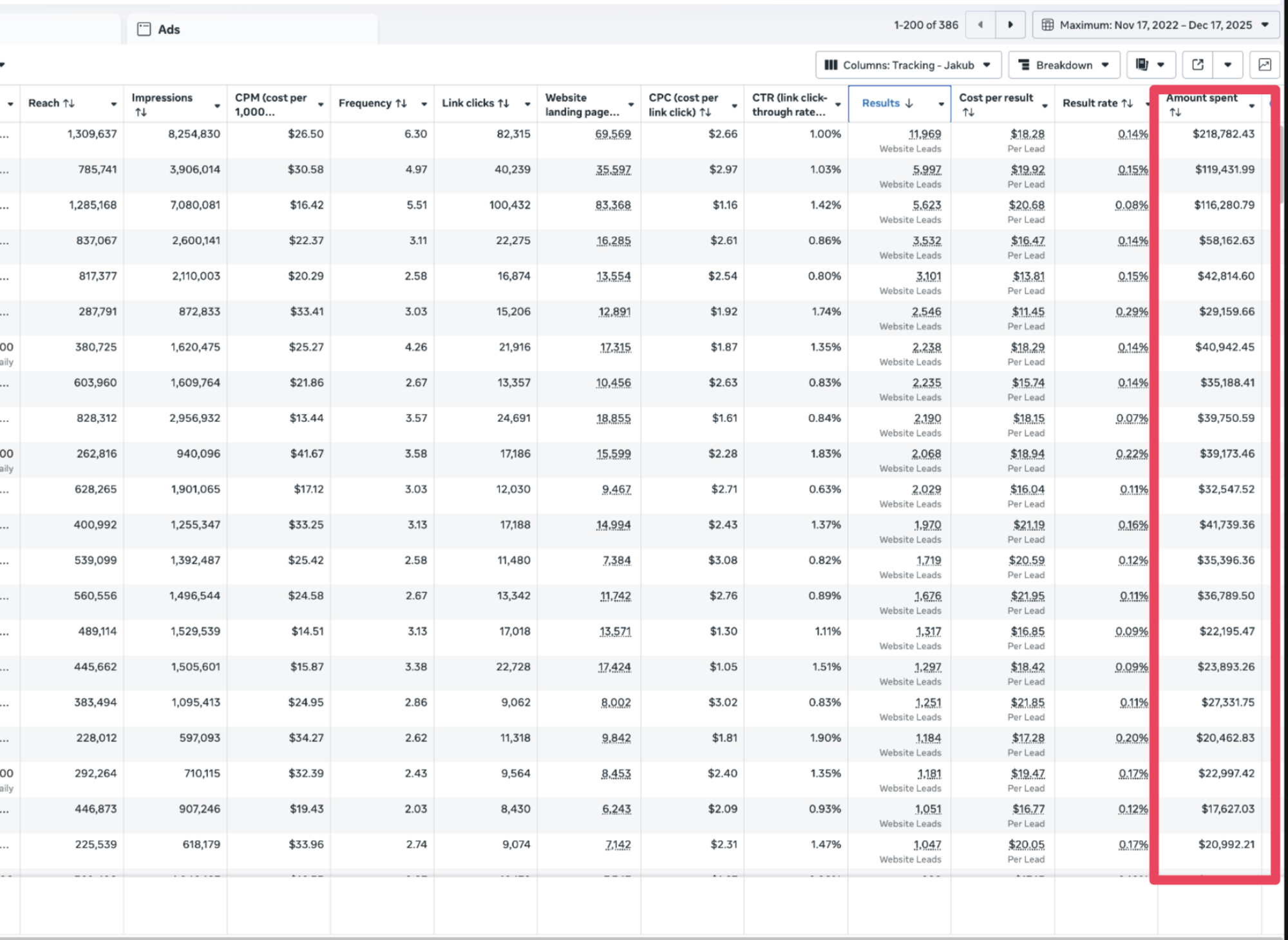Sort the Result rate column arrows
Screen dimensions: 1288x940
tap(1127, 103)
